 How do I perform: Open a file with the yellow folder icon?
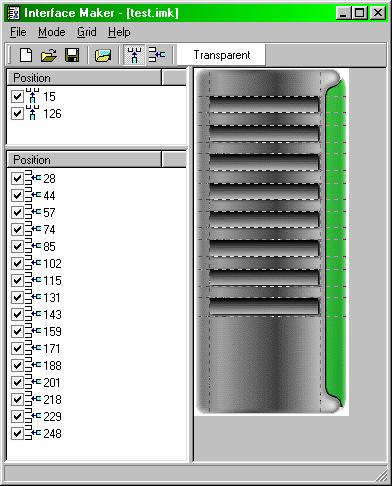pos(49,55)
